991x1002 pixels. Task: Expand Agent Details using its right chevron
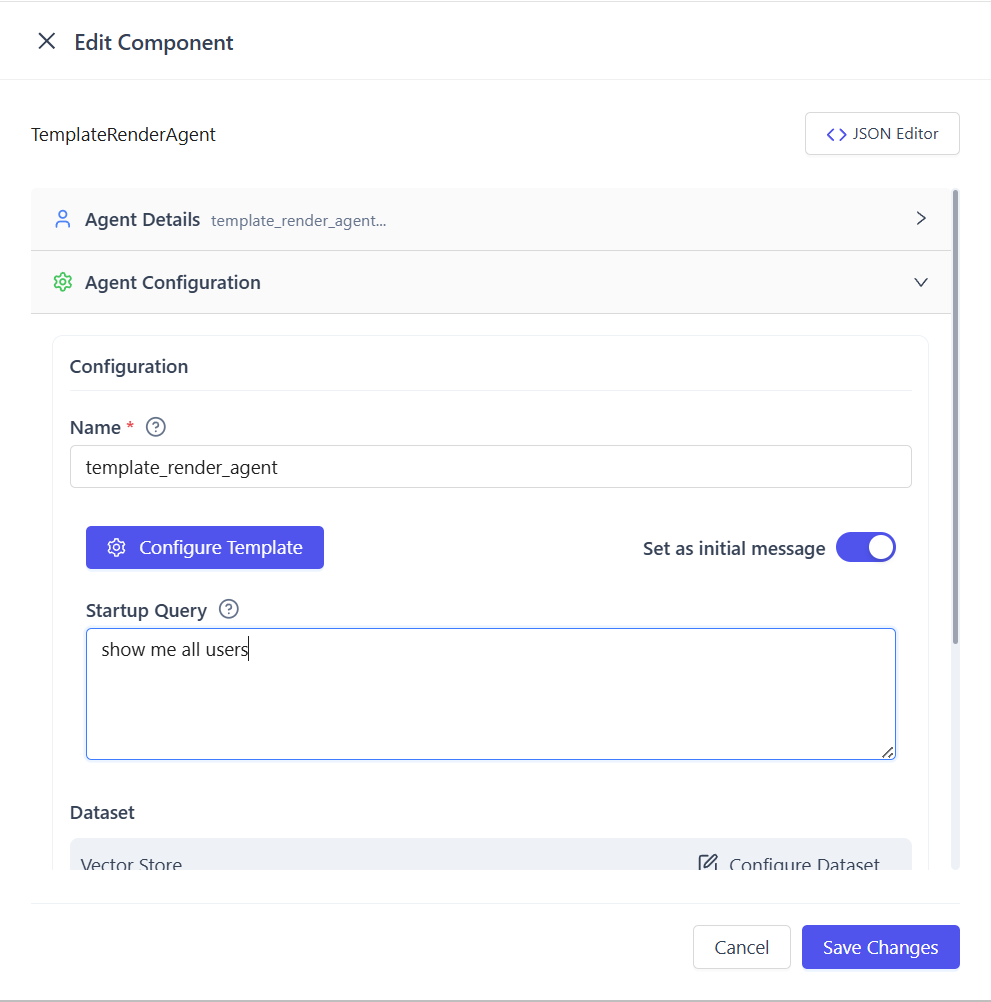pos(921,219)
